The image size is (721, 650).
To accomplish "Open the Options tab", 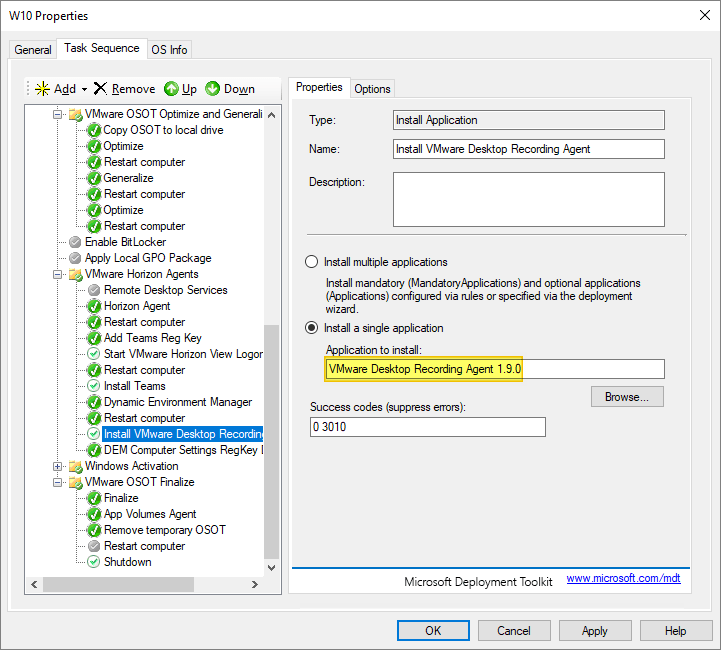I will coord(372,88).
